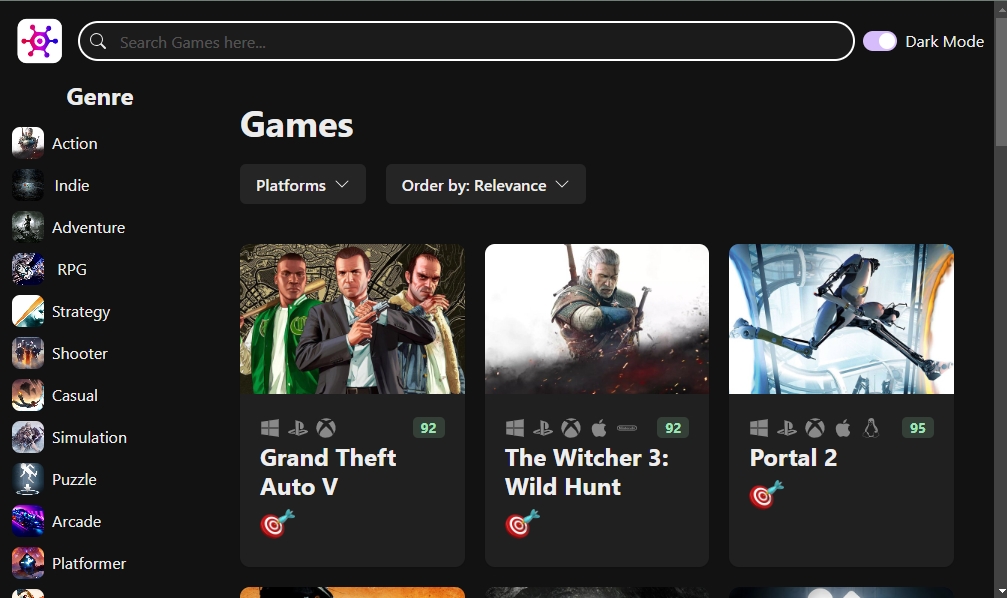The width and height of the screenshot is (1007, 598).
Task: Click Xbox icon on The Witcher 3 card
Action: point(571,428)
